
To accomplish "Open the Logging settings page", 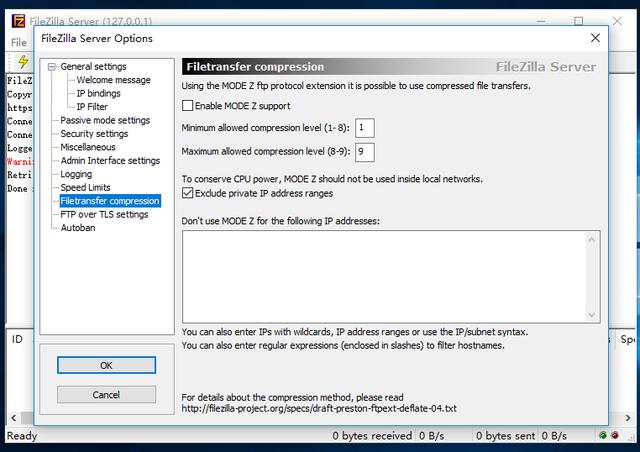I will [76, 174].
